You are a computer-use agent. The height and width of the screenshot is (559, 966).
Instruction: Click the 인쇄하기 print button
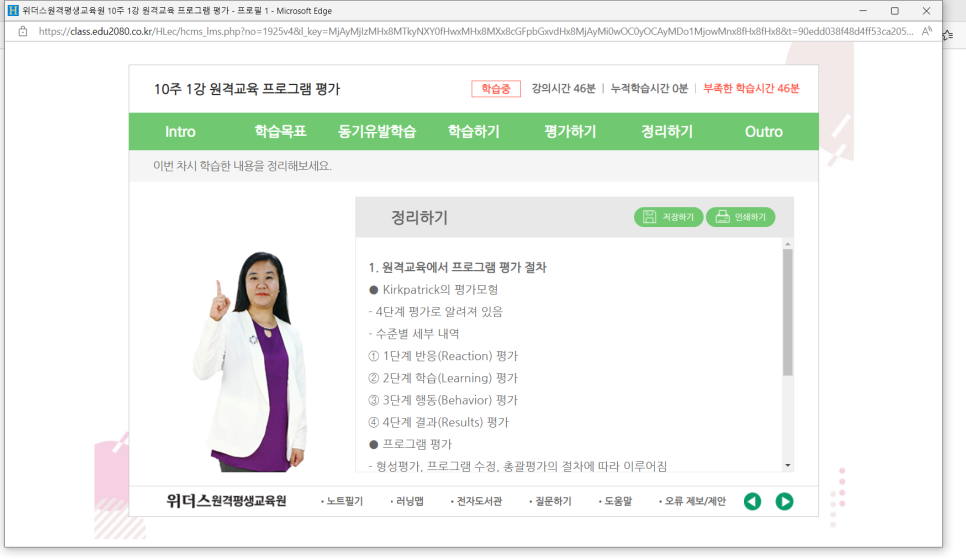click(x=741, y=217)
